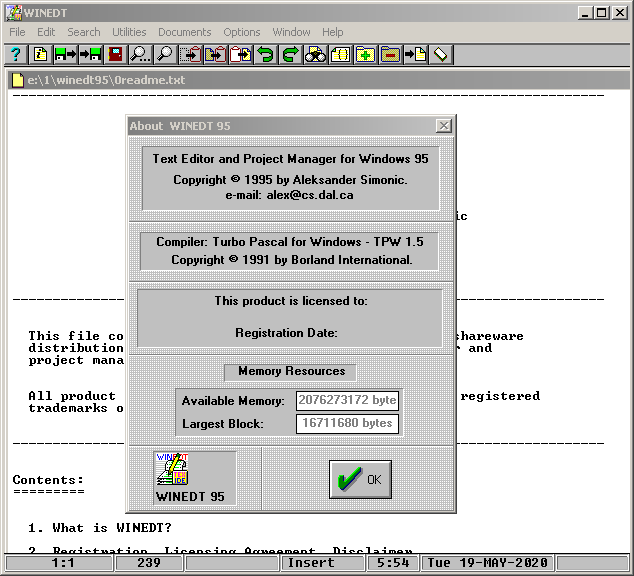This screenshot has width=634, height=576.
Task: Click the curly braces document icon
Action: tap(340, 54)
